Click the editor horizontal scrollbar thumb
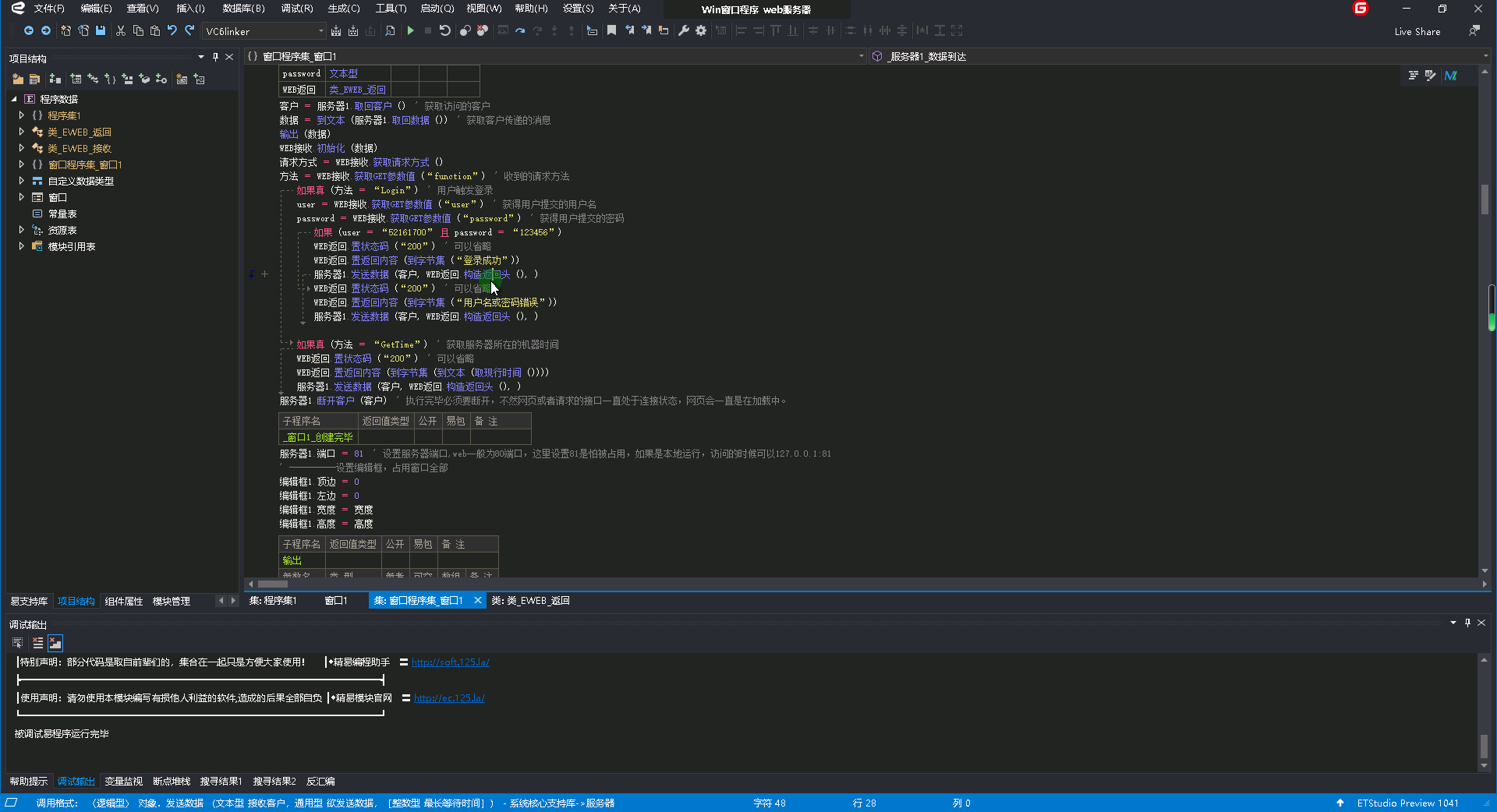 [x=273, y=584]
